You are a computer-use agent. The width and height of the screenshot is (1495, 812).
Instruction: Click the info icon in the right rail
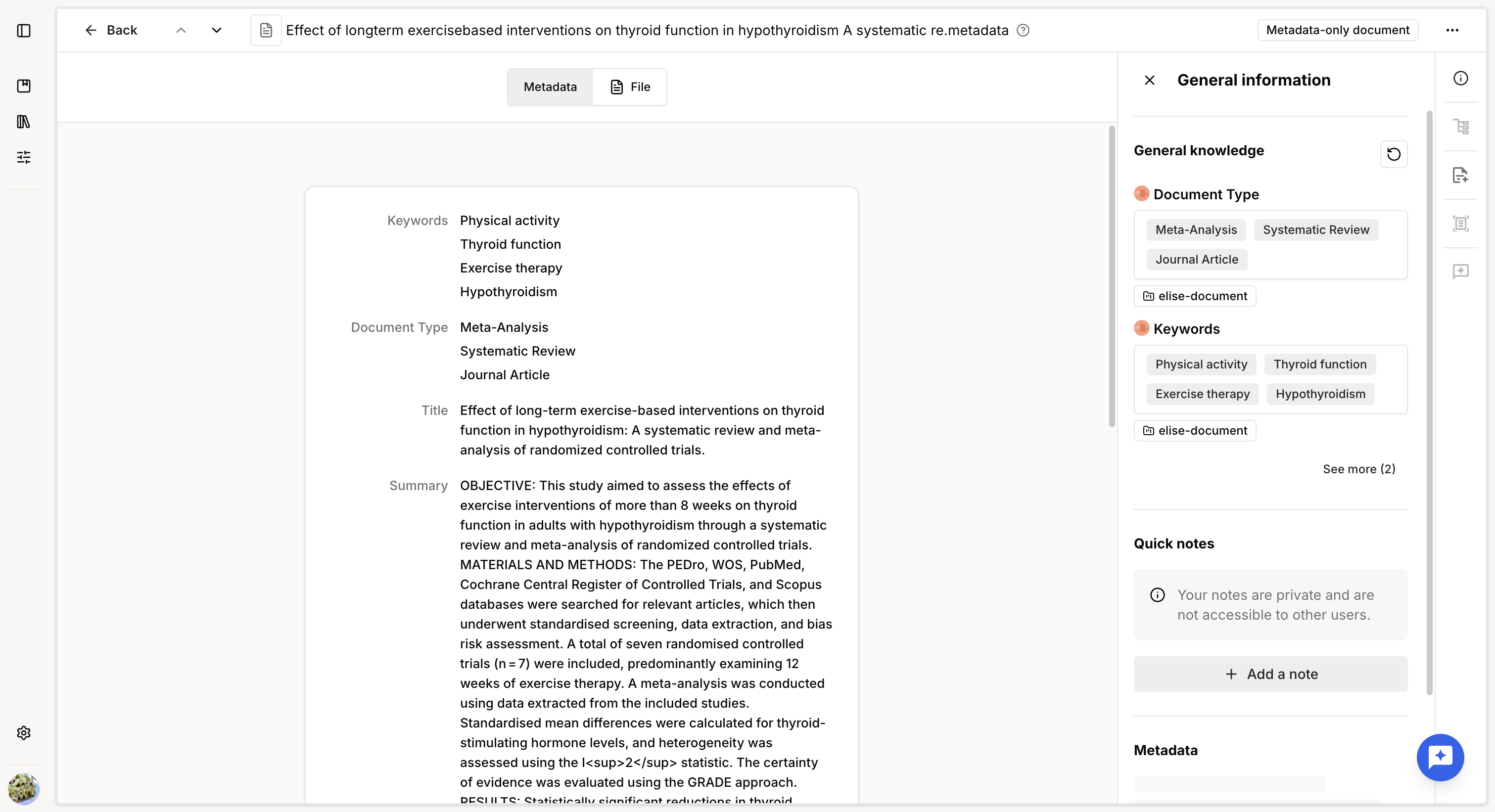click(x=1460, y=78)
